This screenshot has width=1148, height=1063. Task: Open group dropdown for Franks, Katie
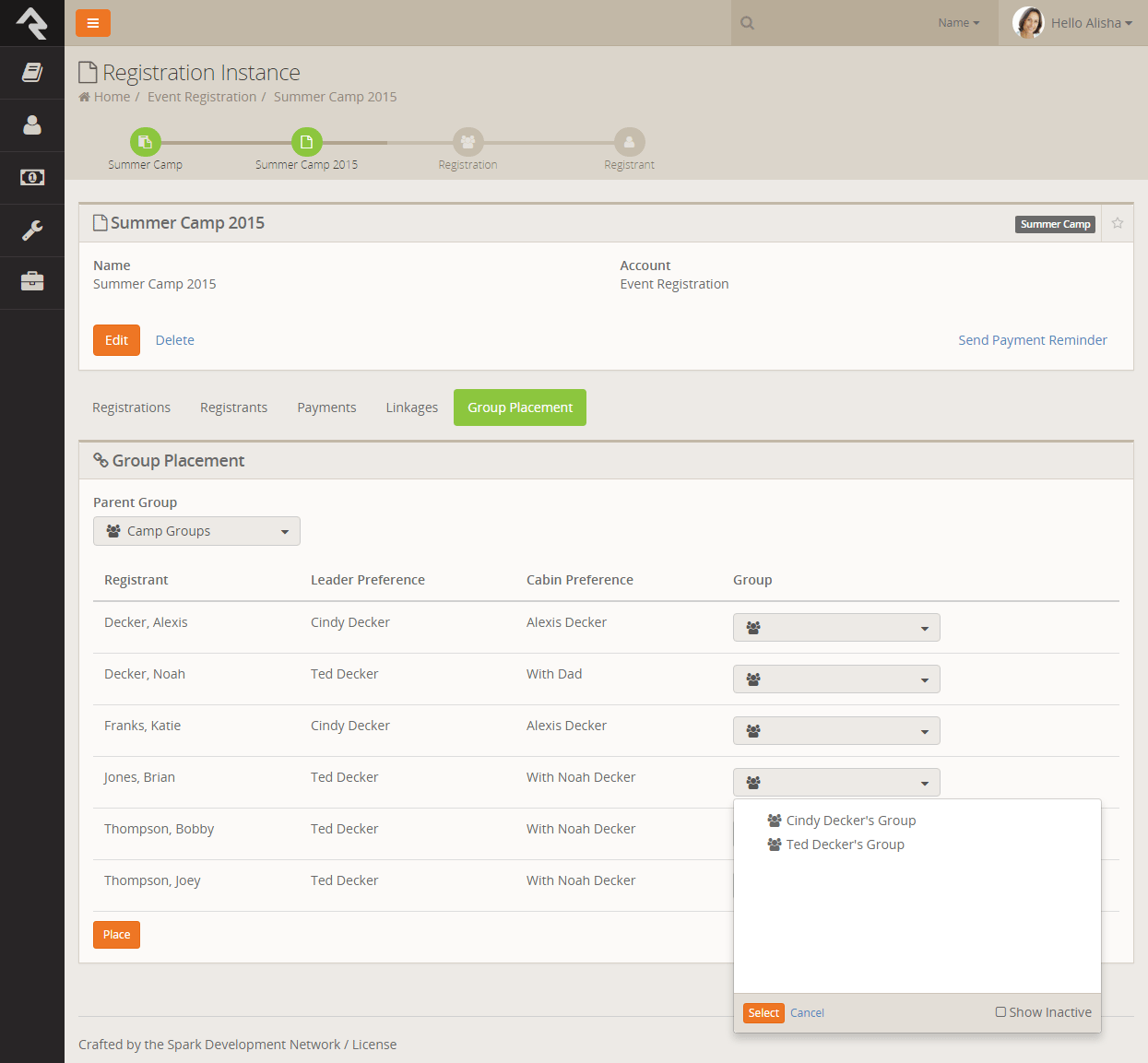[x=836, y=731]
